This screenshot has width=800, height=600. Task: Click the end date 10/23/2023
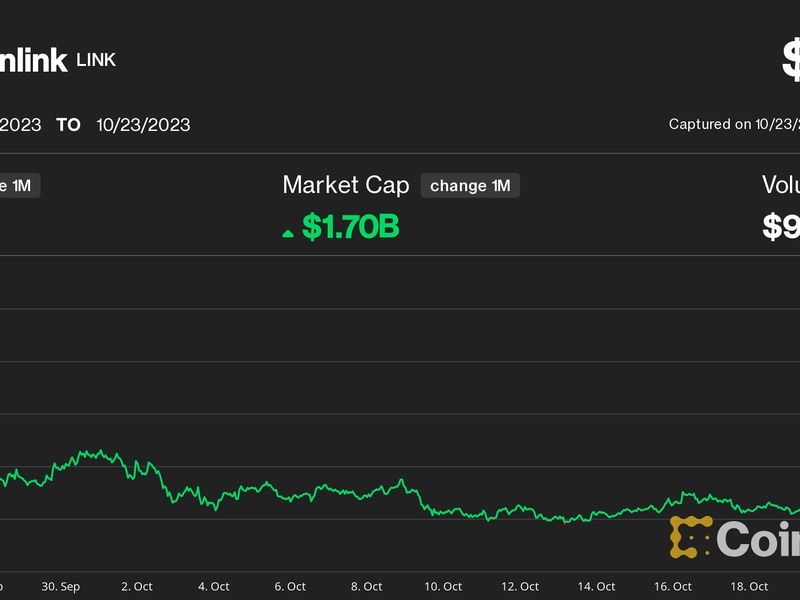pos(143,125)
